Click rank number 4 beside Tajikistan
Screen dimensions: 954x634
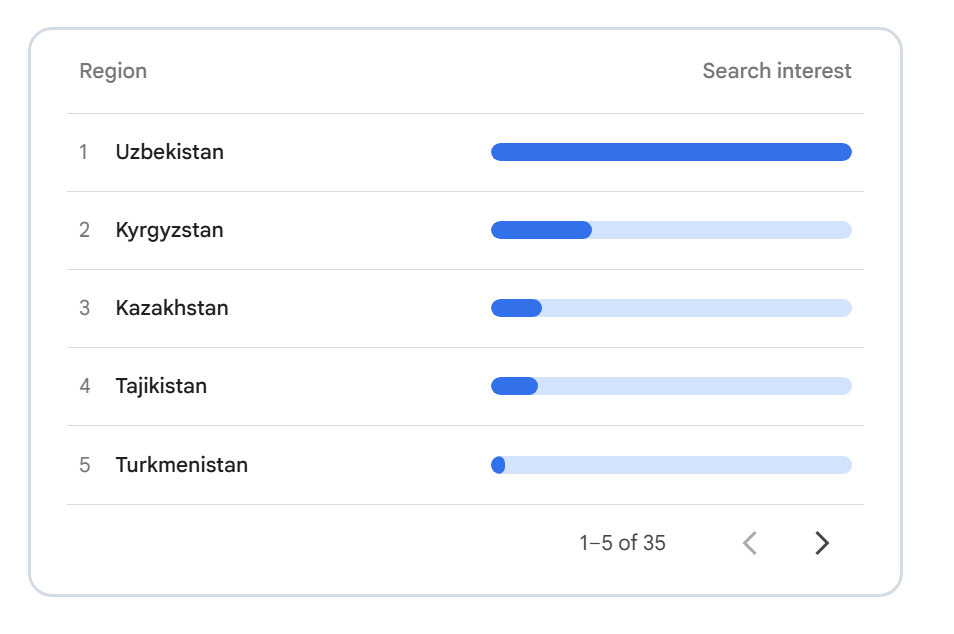click(x=85, y=386)
